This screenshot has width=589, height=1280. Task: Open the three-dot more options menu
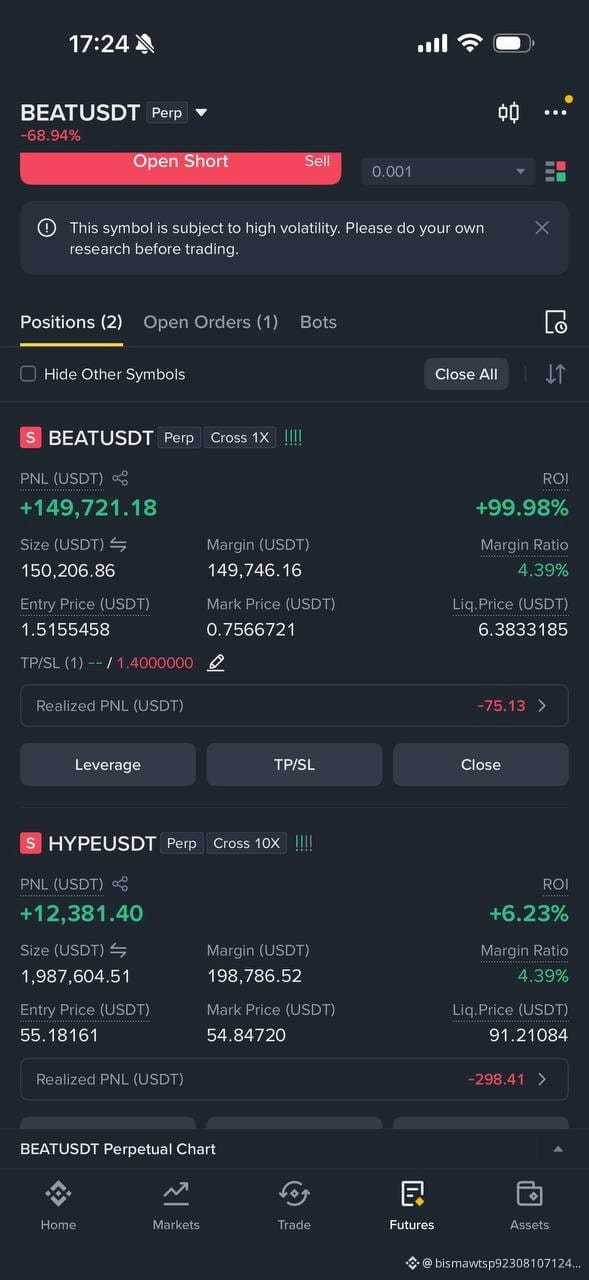(x=555, y=112)
